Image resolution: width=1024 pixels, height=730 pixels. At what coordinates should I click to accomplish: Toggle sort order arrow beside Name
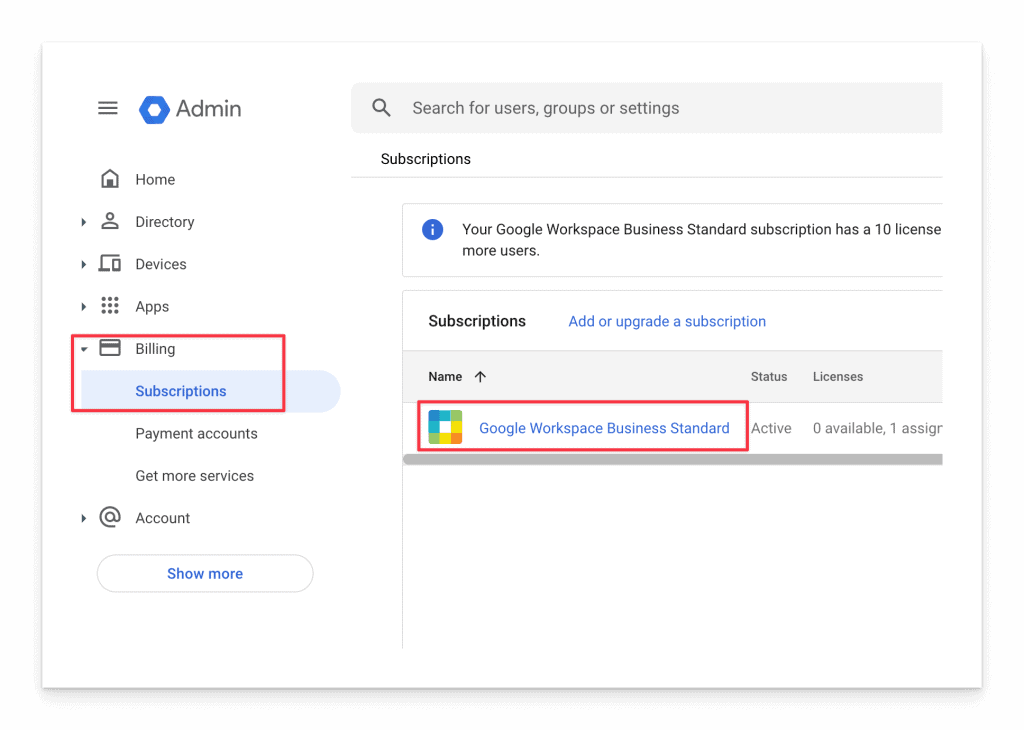click(x=480, y=377)
